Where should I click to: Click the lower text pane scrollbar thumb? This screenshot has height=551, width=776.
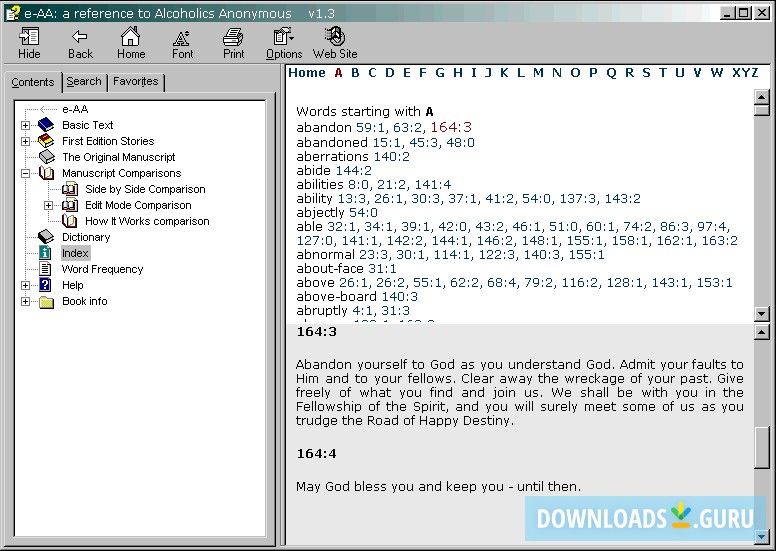762,446
